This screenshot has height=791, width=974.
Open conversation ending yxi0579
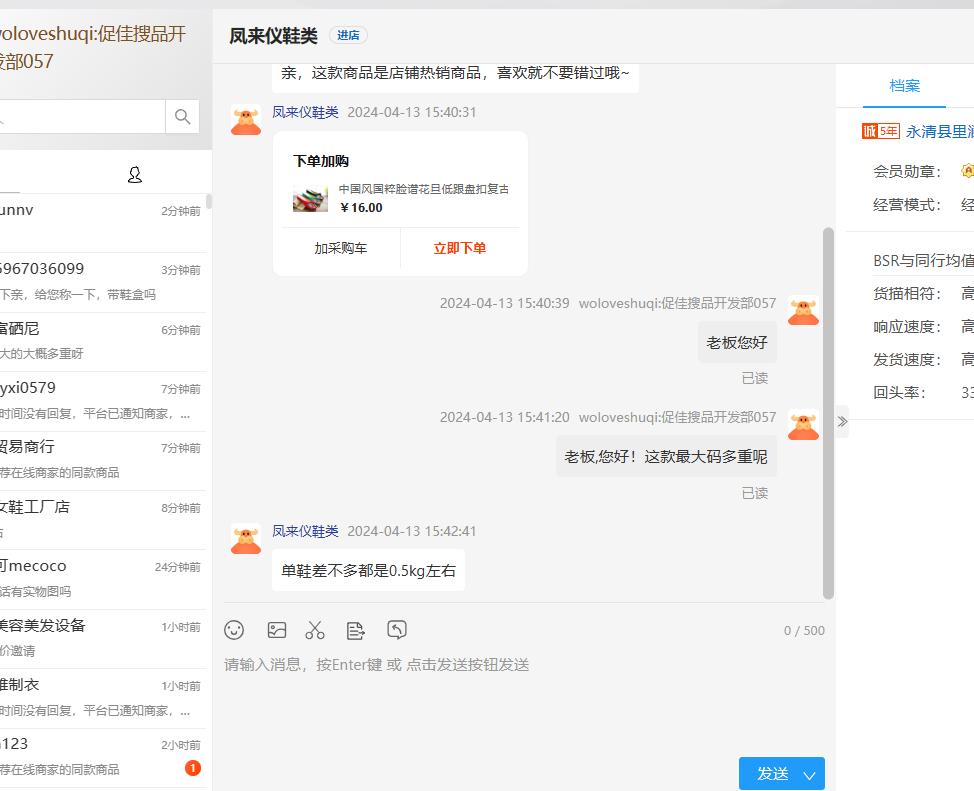tap(102, 401)
